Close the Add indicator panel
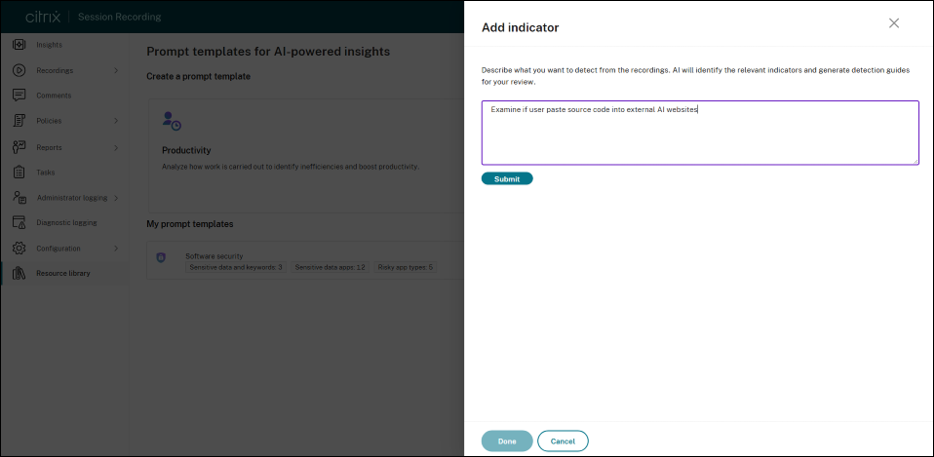 click(x=893, y=23)
